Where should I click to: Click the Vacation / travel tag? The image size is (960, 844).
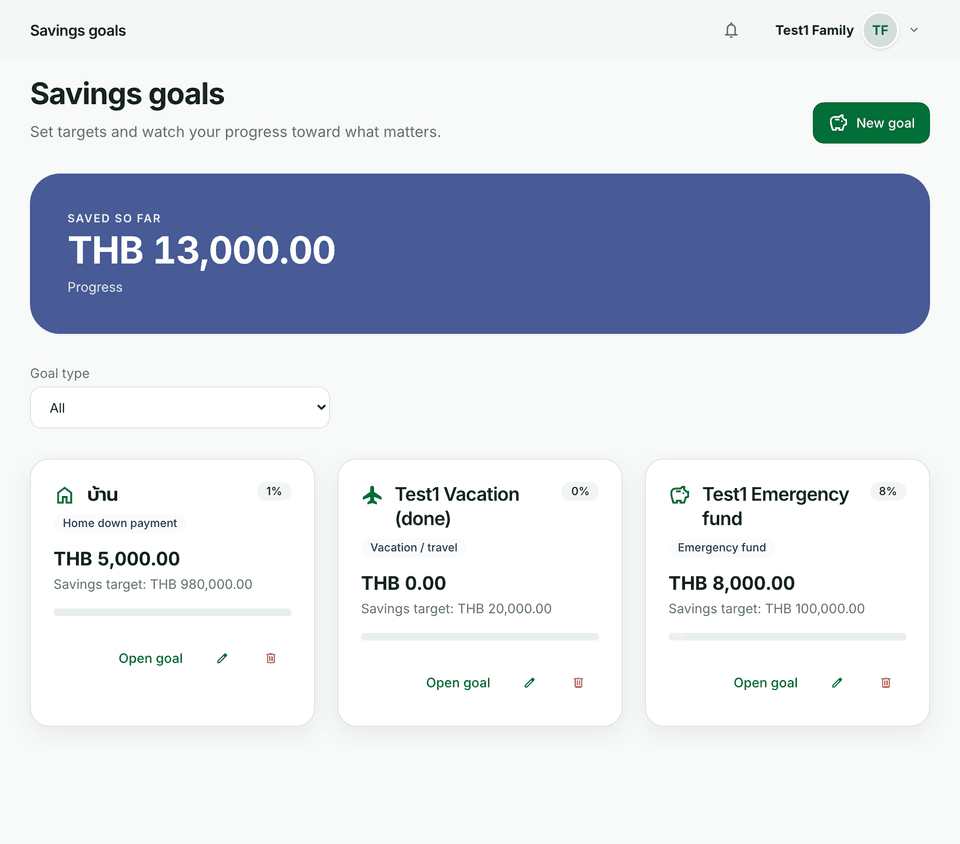(414, 548)
